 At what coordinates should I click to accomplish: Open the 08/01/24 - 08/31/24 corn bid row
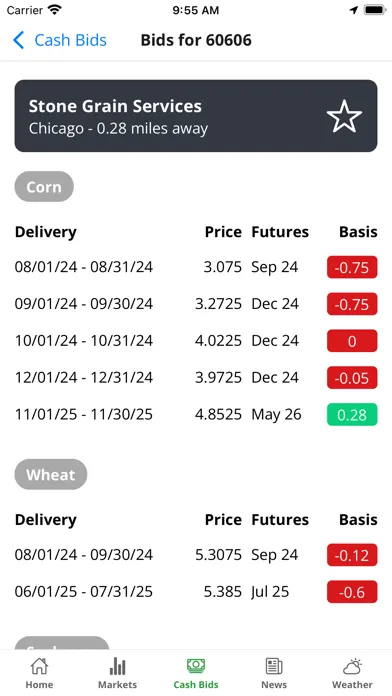[196, 267]
